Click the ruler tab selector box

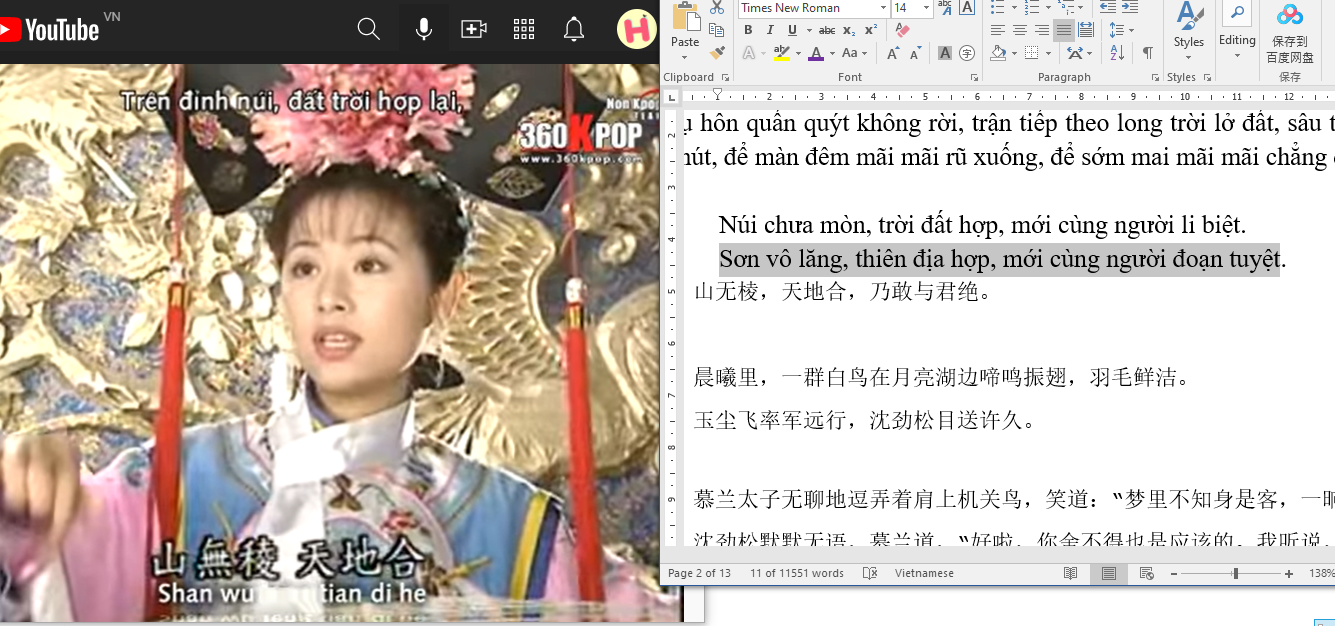pyautogui.click(x=673, y=97)
